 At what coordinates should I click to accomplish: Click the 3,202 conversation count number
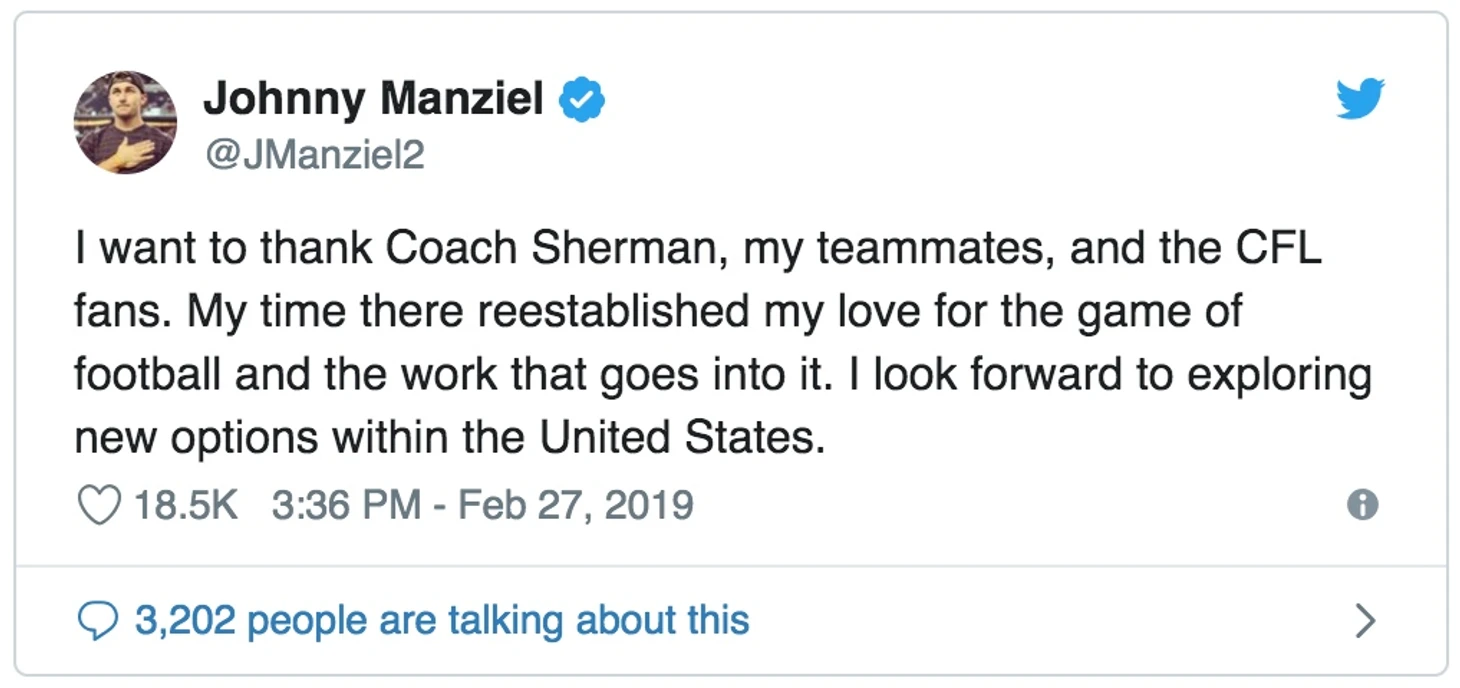pos(185,620)
